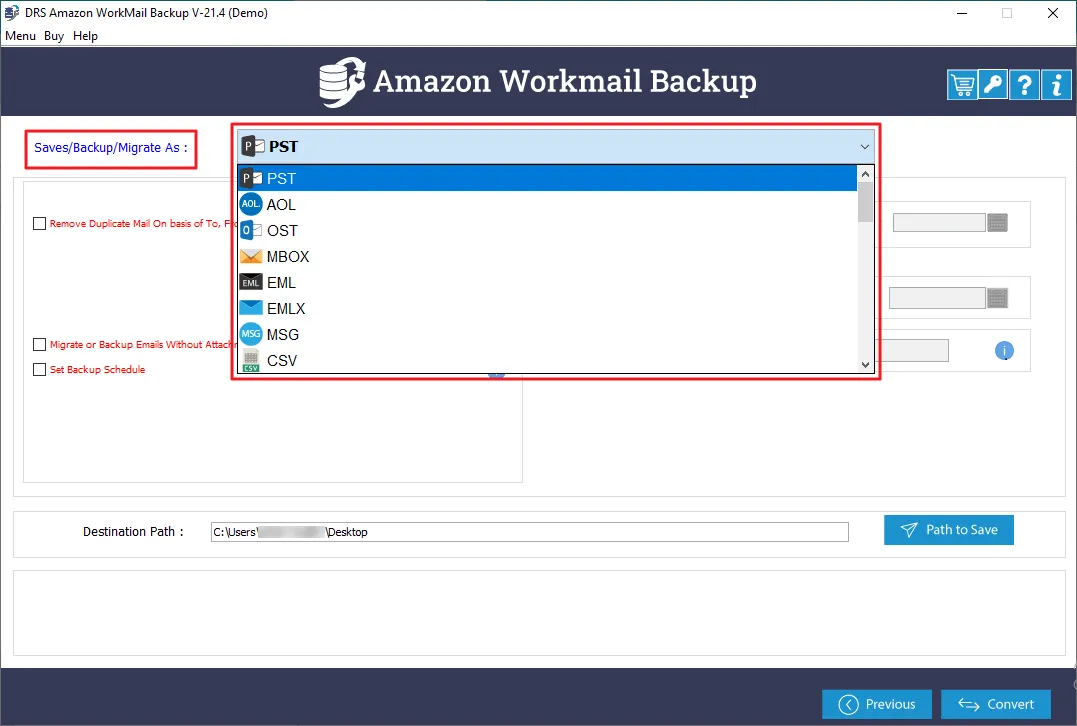Start conversion with the Convert button
Screen dimensions: 1077x726
point(995,704)
